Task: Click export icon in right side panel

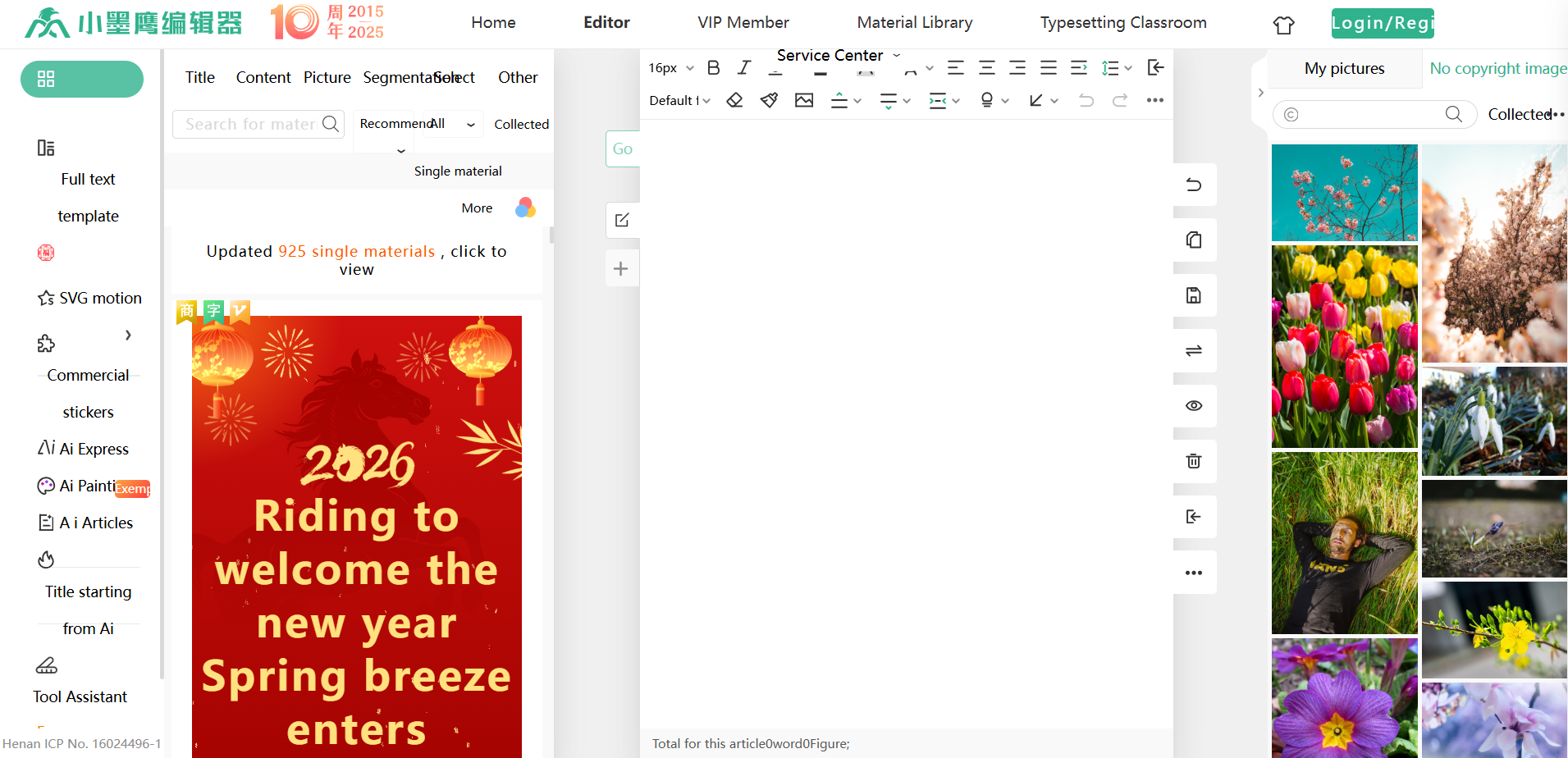Action: pos(1194,517)
